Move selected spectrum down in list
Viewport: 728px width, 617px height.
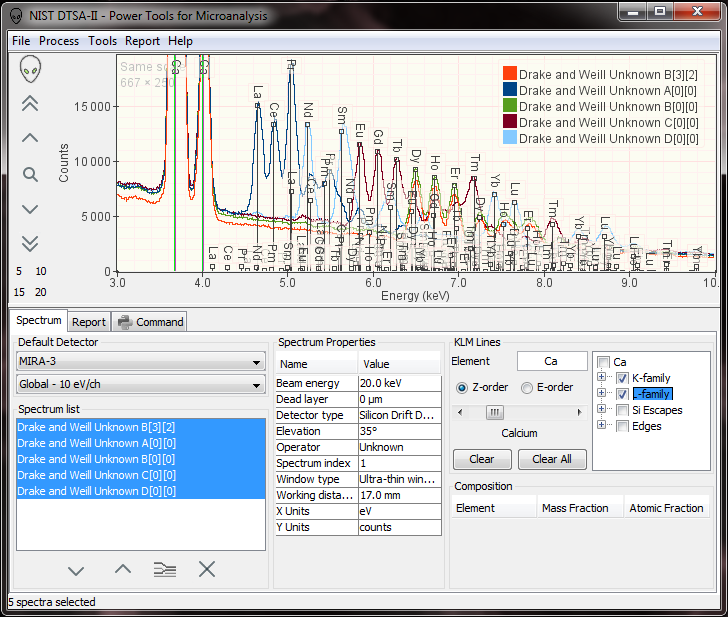pyautogui.click(x=76, y=570)
